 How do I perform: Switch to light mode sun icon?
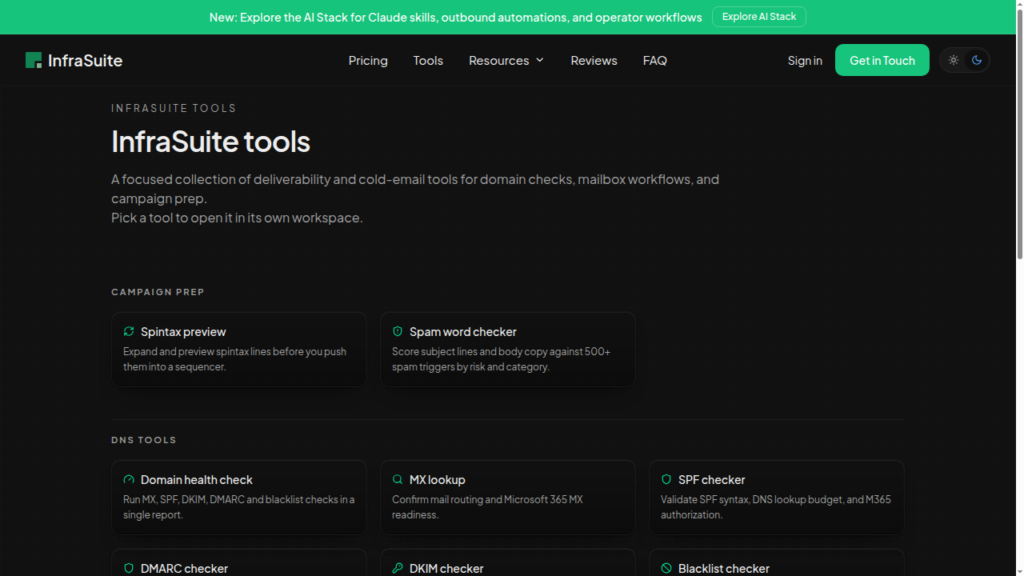pos(953,60)
